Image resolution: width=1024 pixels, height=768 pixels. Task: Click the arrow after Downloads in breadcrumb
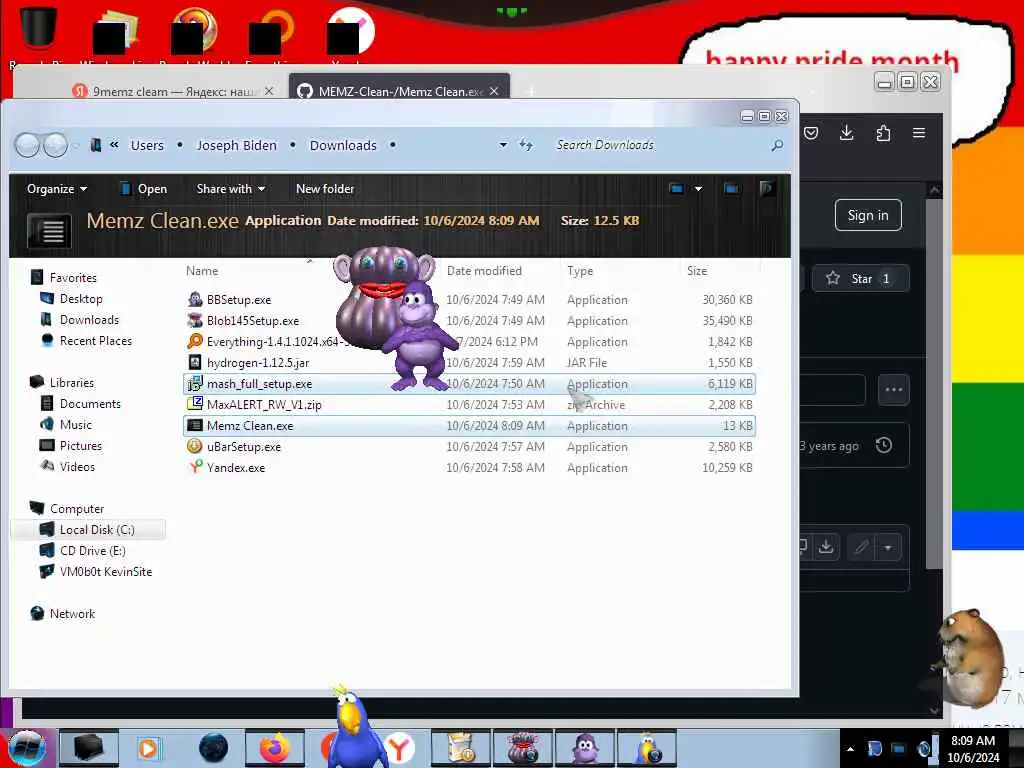pos(392,145)
